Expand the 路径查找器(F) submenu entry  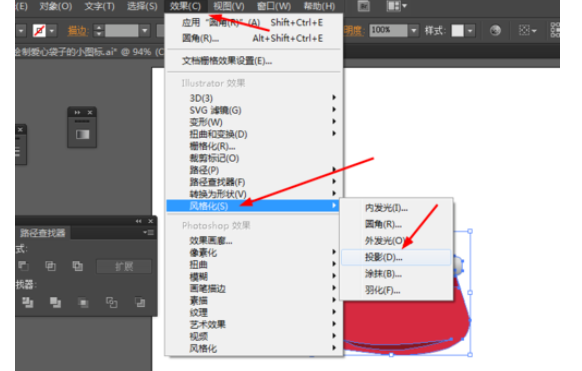pos(253,182)
